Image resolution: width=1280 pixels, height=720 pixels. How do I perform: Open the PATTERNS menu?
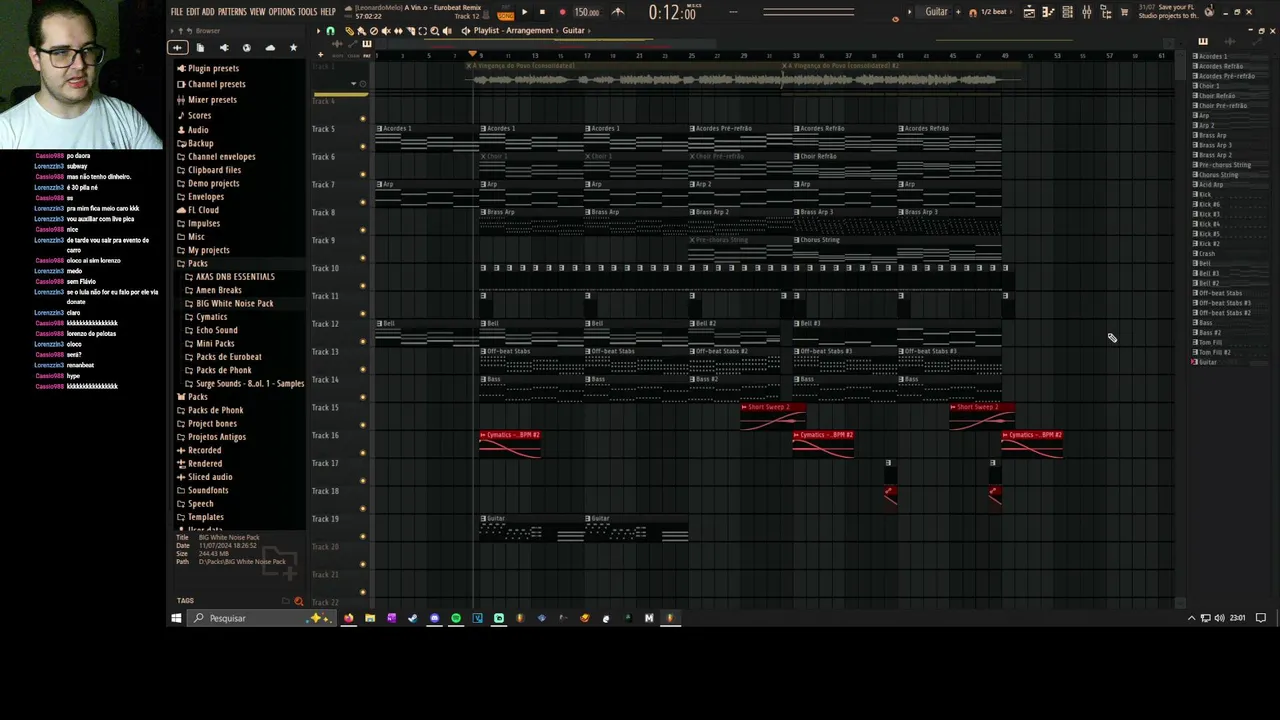tap(232, 12)
